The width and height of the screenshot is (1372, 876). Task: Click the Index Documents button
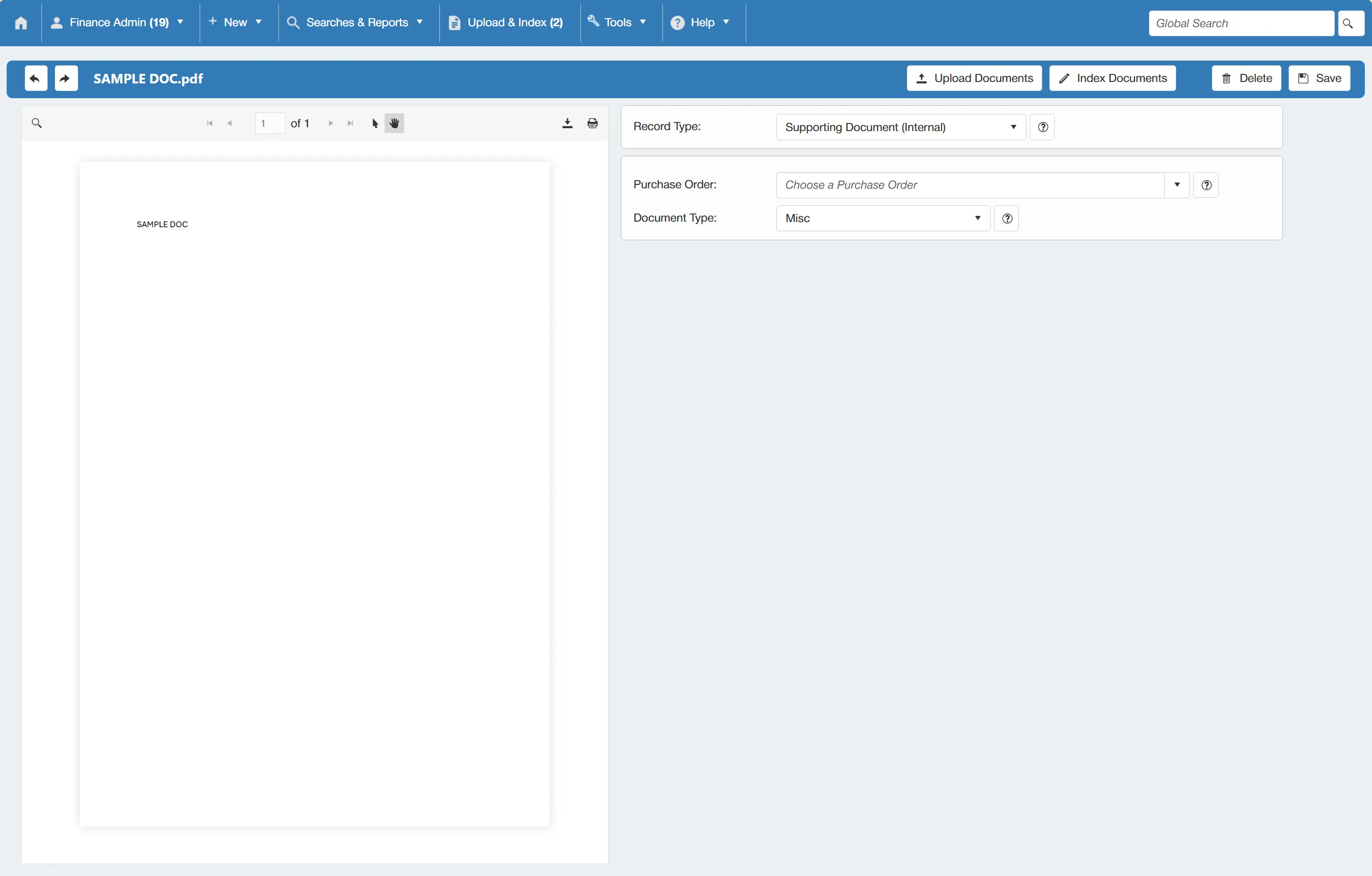click(1113, 79)
